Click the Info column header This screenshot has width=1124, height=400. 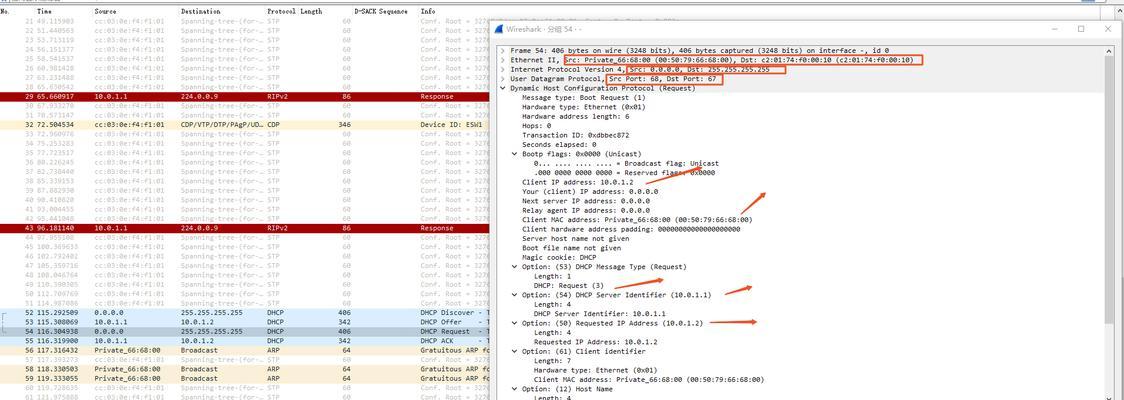[427, 11]
